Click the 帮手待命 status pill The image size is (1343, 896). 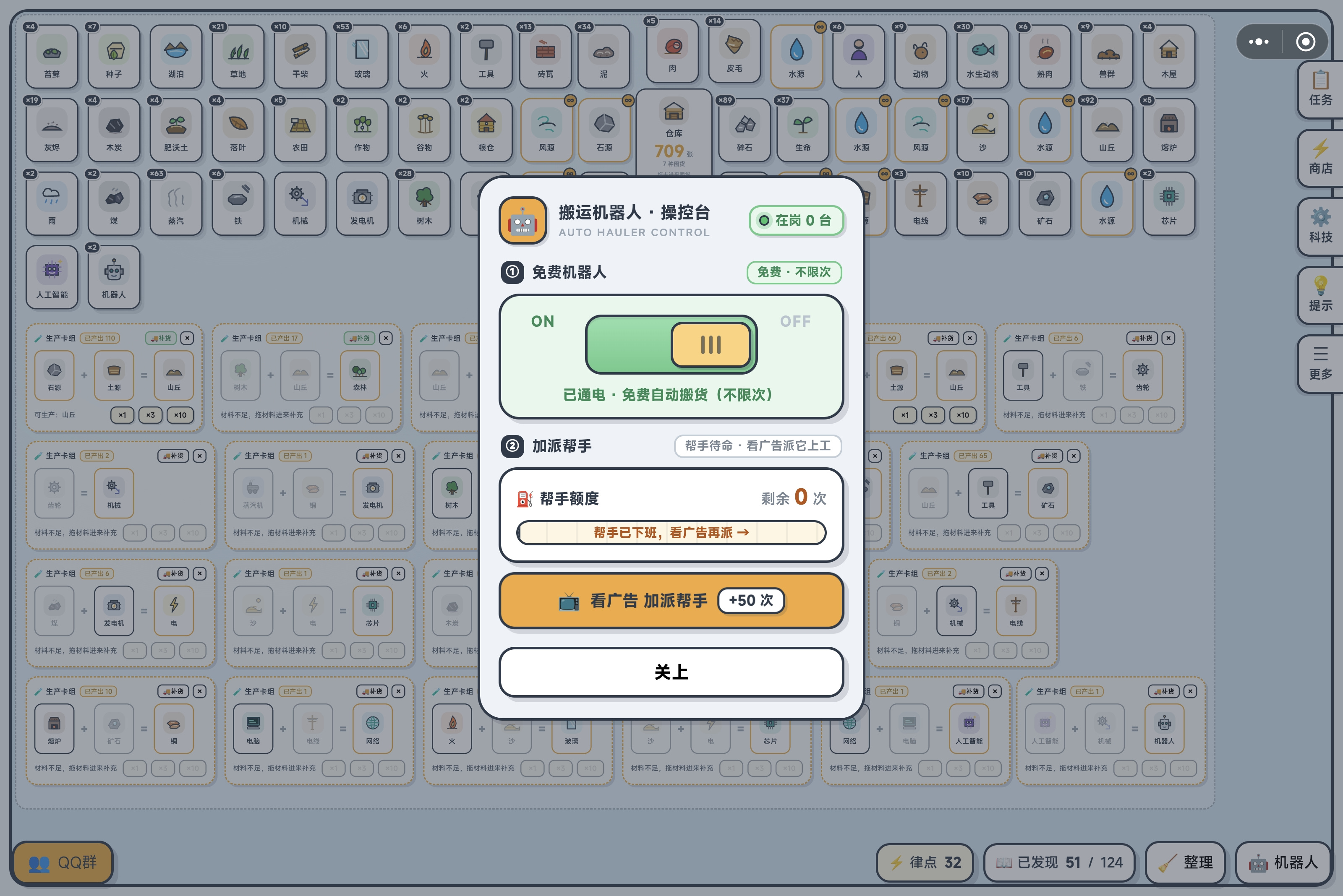tap(758, 446)
